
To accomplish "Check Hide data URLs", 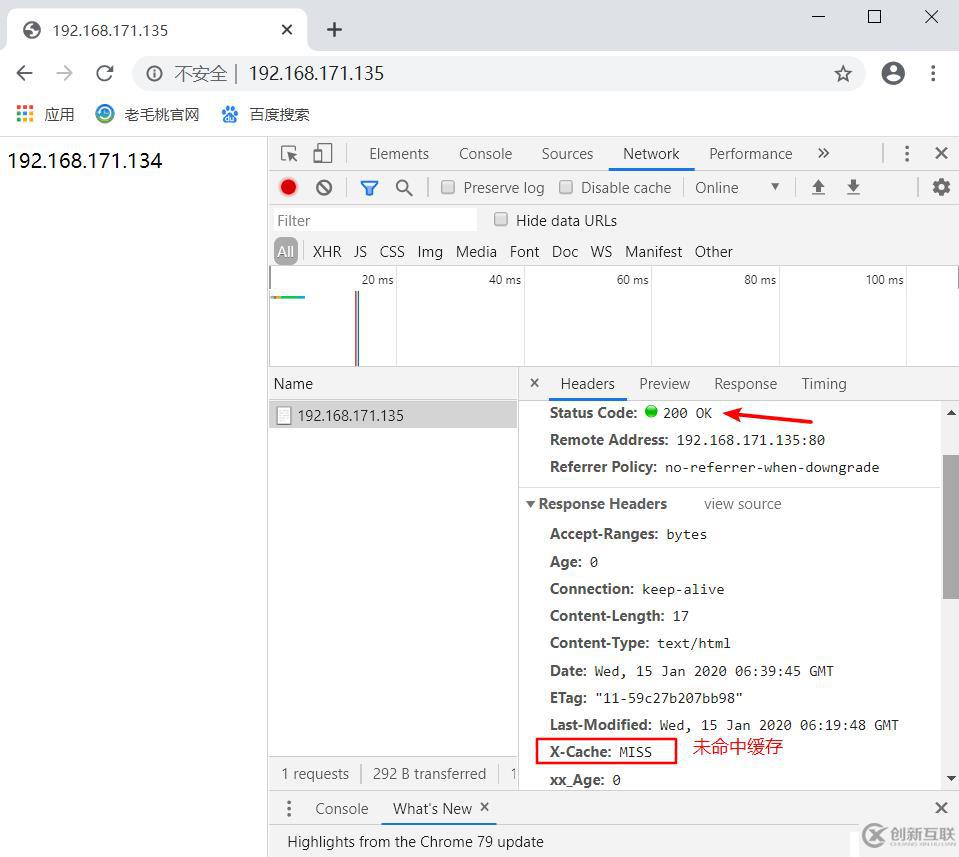I will [x=500, y=220].
